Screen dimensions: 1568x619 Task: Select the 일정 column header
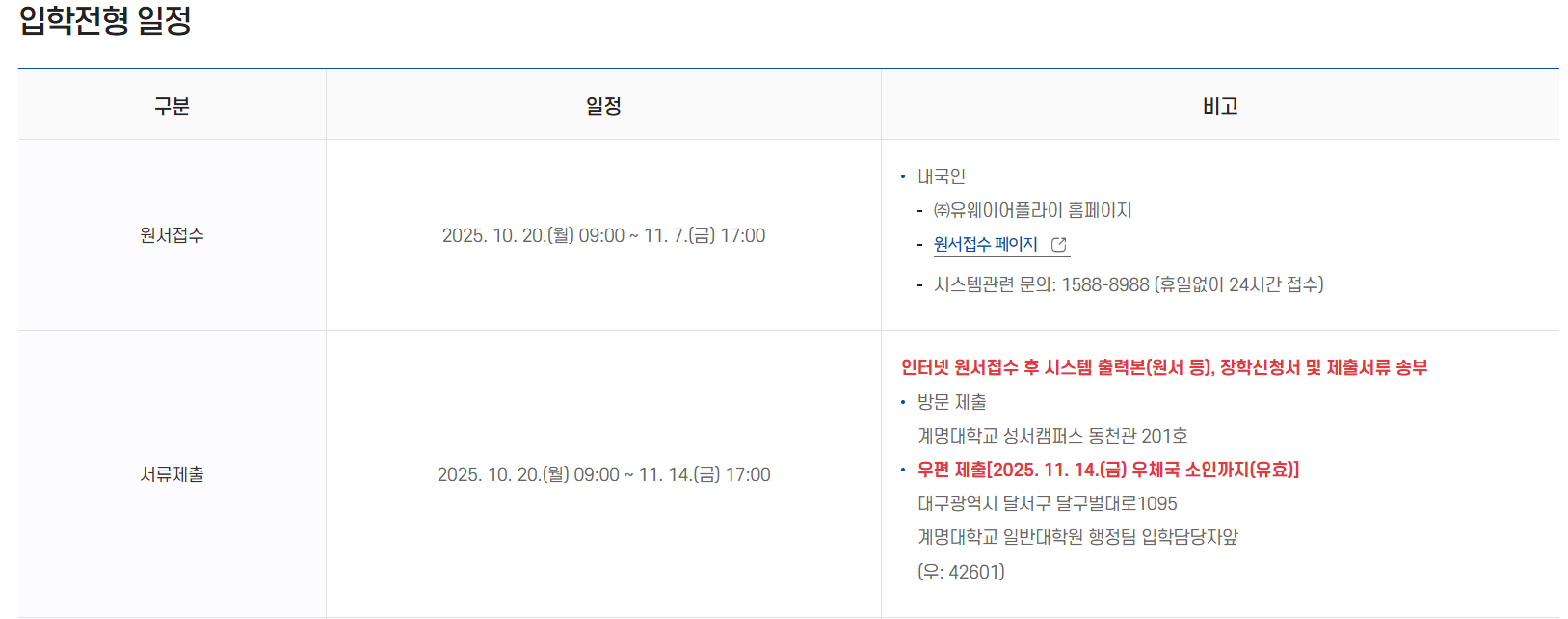coord(603,106)
